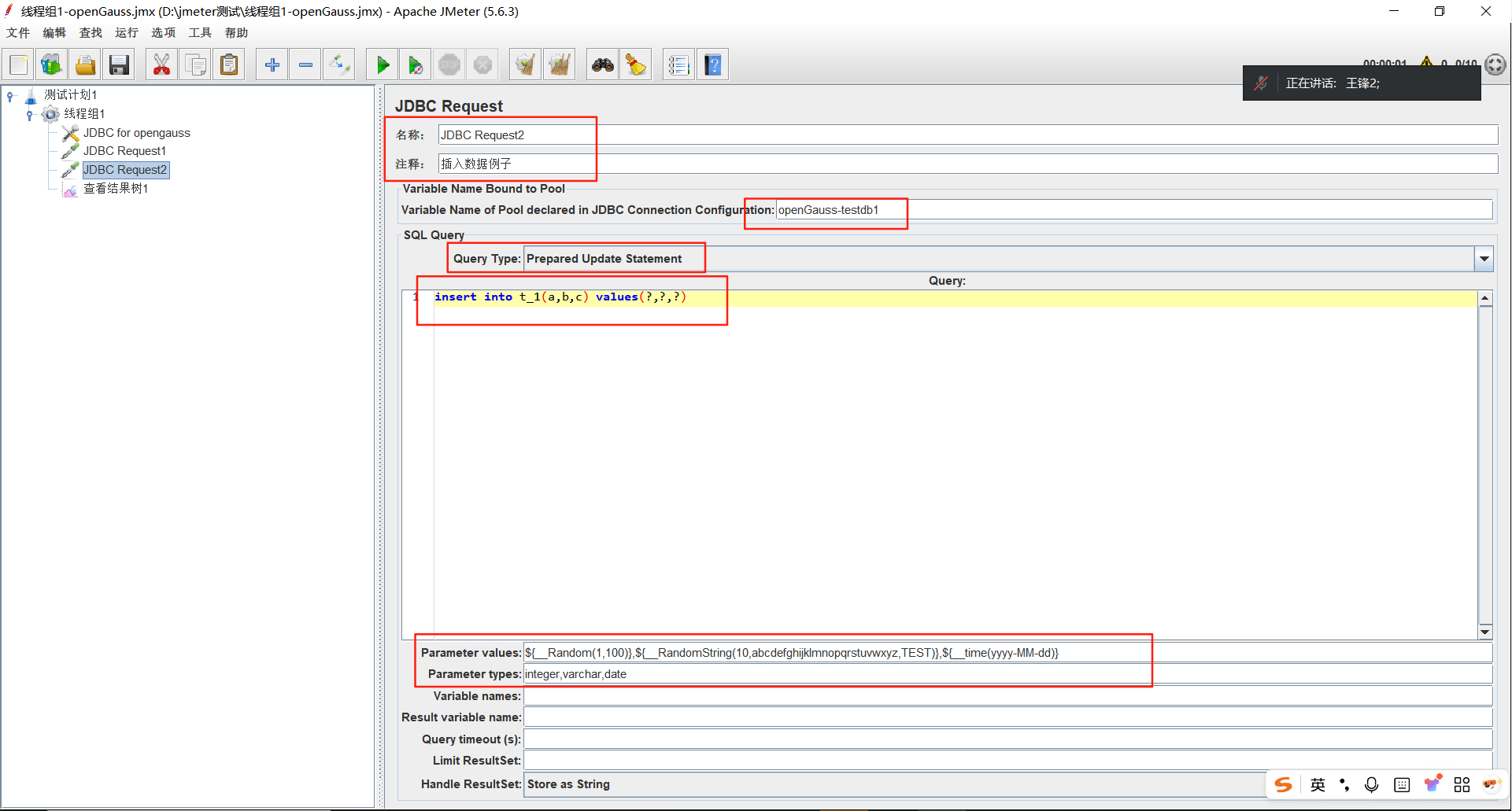This screenshot has width=1512, height=811.
Task: Click the Paste clipboard icon
Action: (229, 65)
